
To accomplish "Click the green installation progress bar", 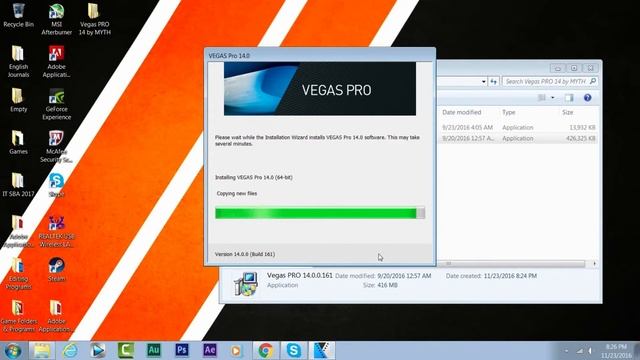I will click(x=320, y=213).
